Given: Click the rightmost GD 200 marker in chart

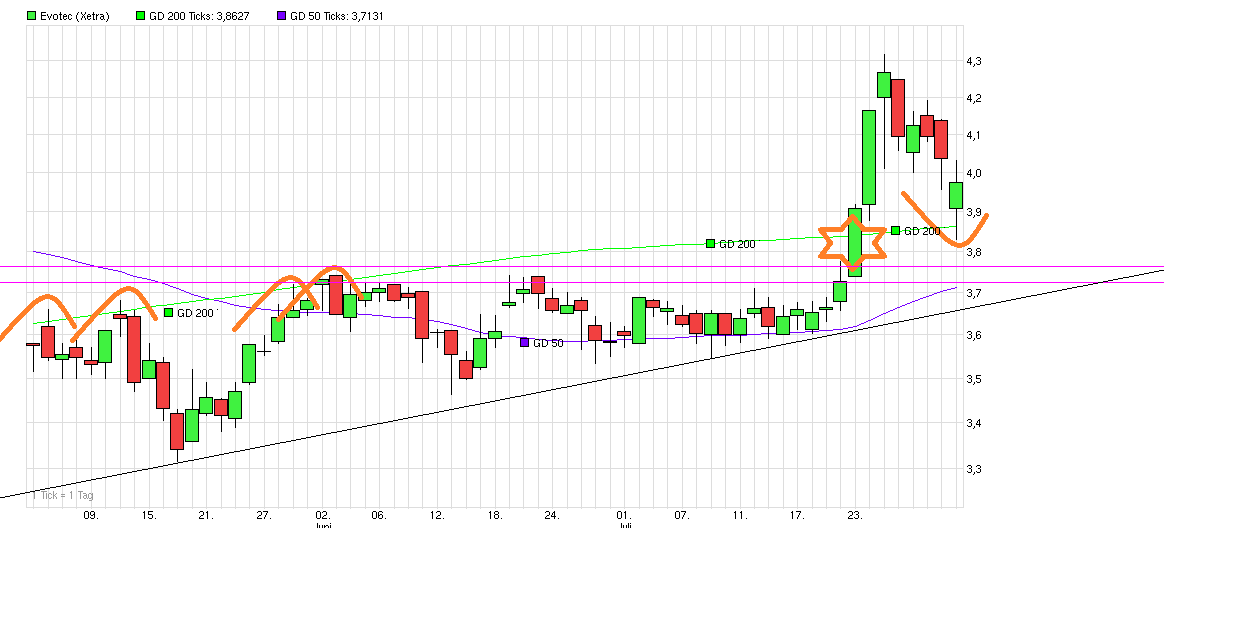Looking at the screenshot, I should tap(895, 231).
